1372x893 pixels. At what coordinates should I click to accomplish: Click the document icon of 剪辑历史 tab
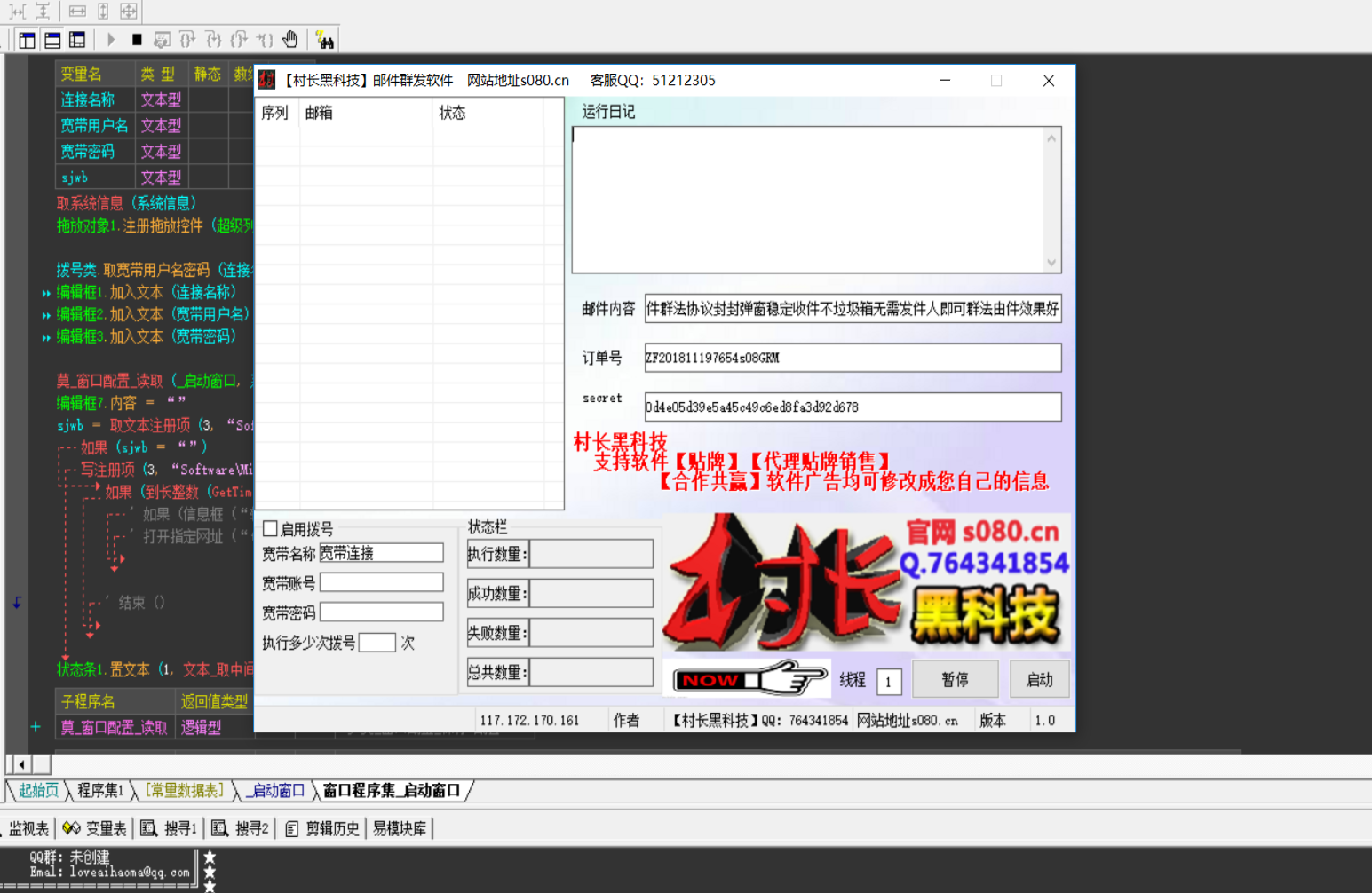(x=291, y=828)
